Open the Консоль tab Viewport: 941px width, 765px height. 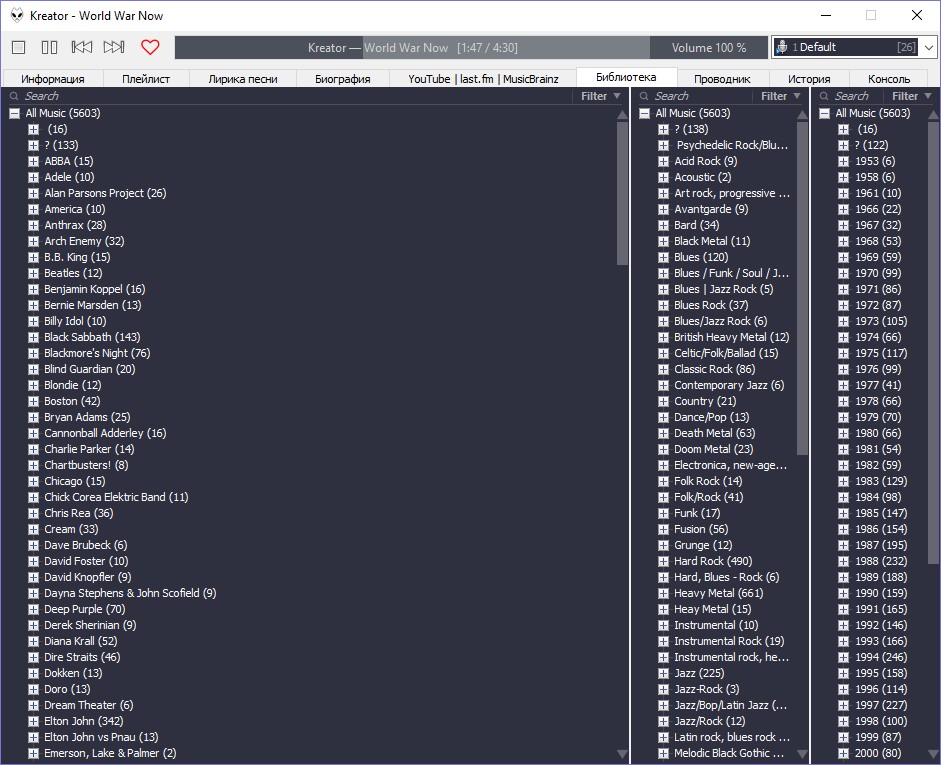pos(889,79)
